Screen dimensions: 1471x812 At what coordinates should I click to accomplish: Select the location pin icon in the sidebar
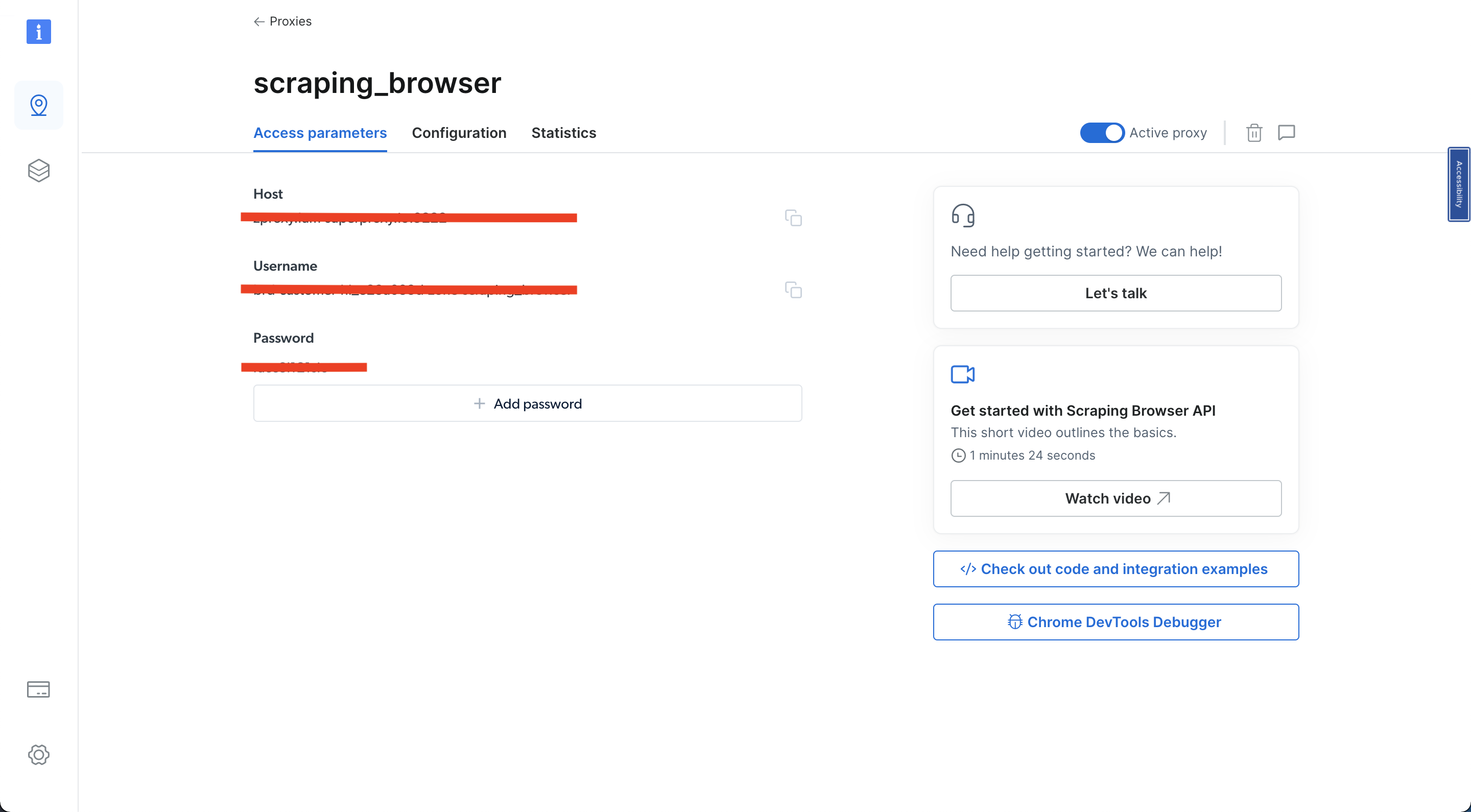38,105
